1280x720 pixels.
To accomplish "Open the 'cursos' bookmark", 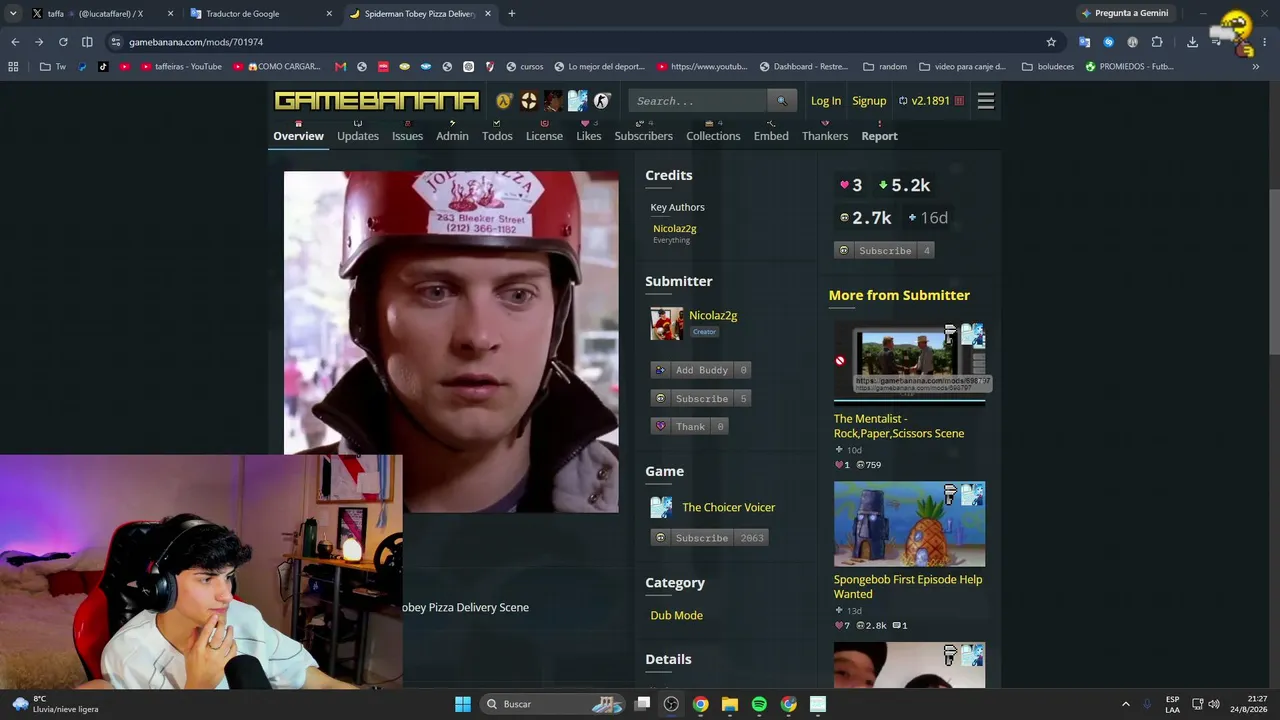I will [x=525, y=67].
